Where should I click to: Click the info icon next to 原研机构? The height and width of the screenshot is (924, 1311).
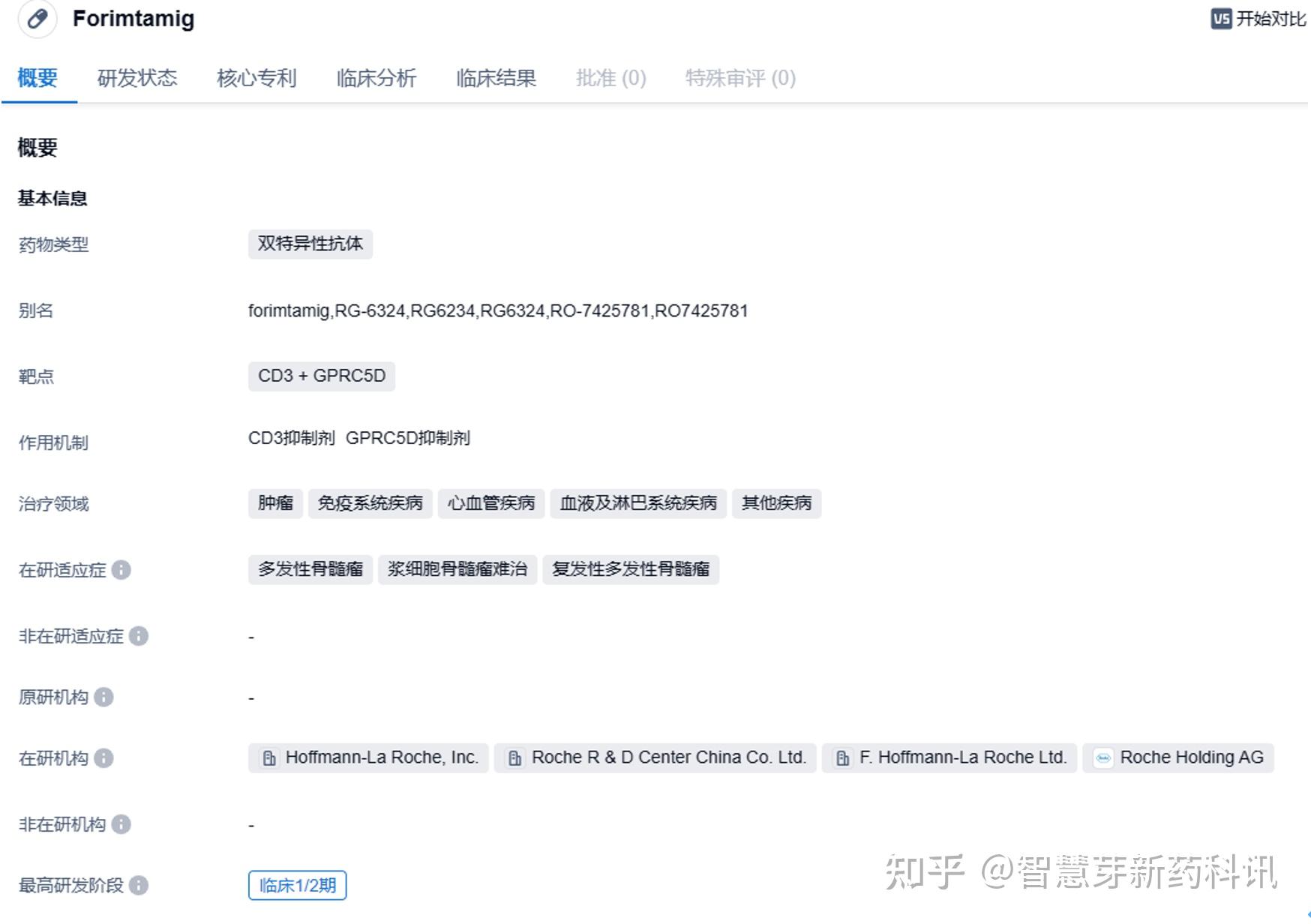point(104,698)
